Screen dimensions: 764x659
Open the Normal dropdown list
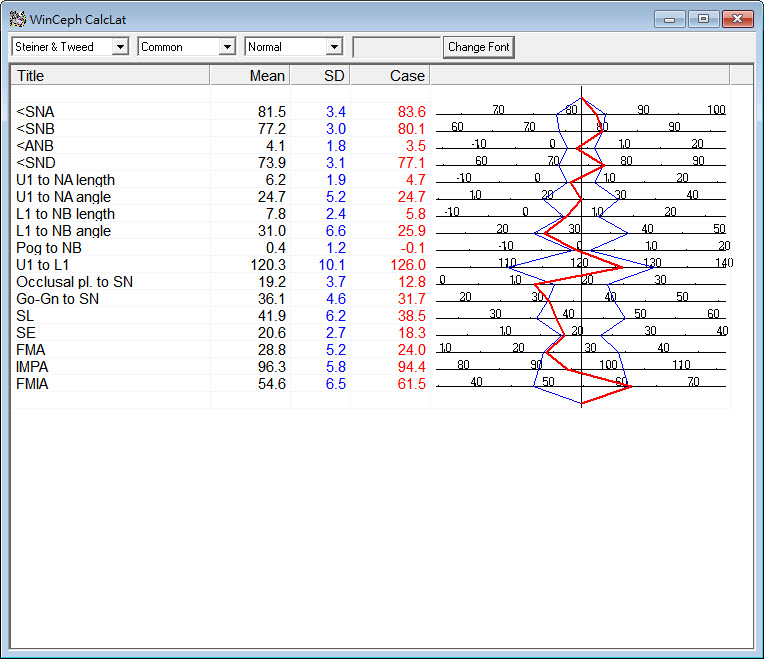pyautogui.click(x=334, y=47)
